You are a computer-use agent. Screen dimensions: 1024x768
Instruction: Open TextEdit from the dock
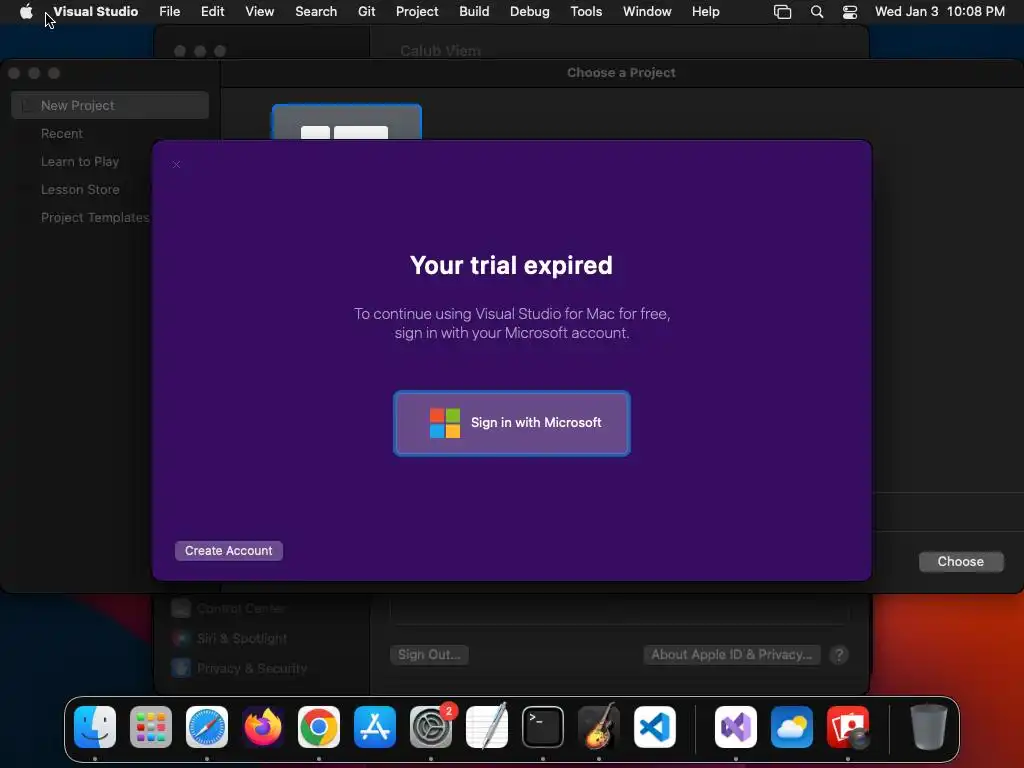tap(487, 727)
